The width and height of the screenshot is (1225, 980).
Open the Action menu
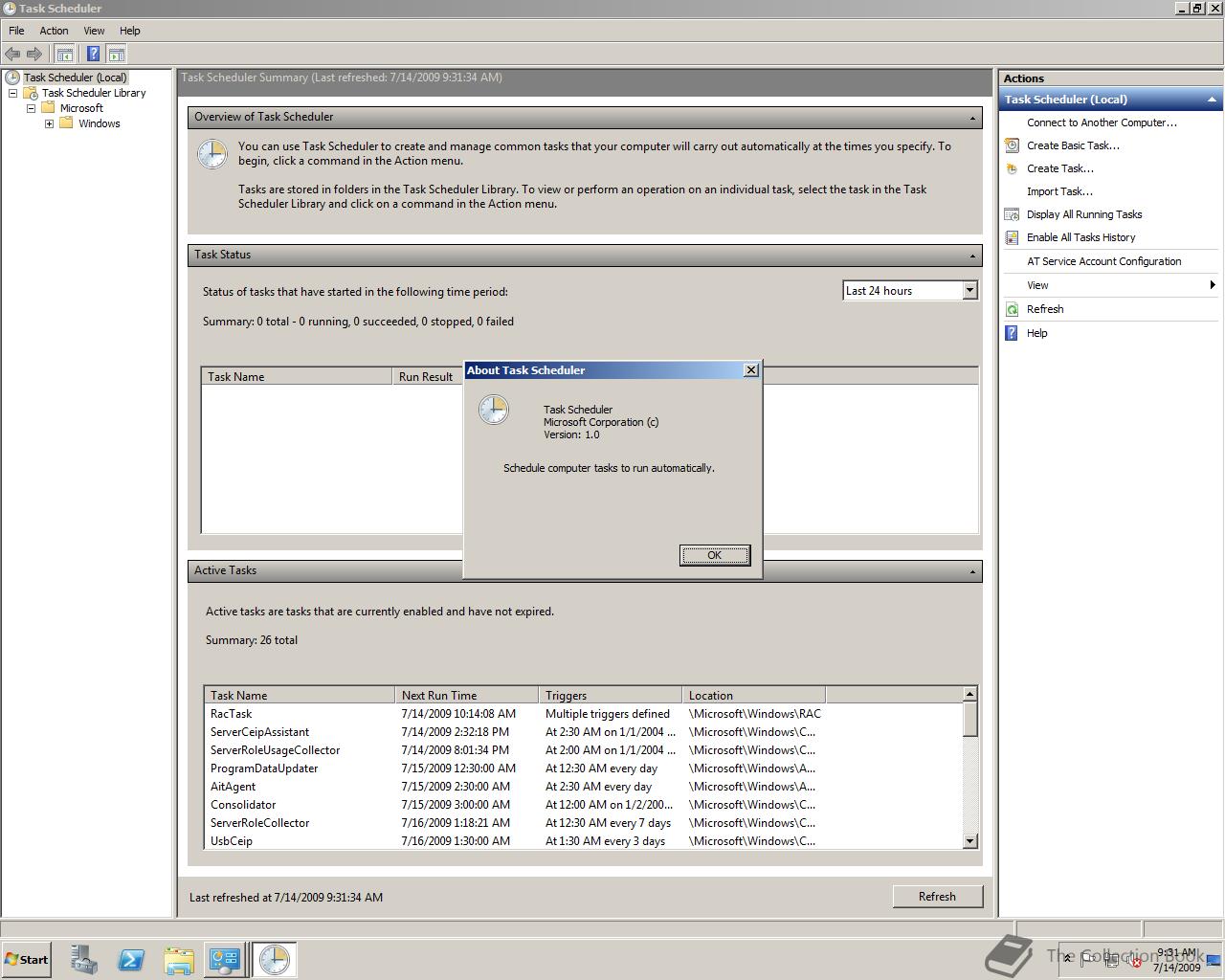pyautogui.click(x=54, y=31)
